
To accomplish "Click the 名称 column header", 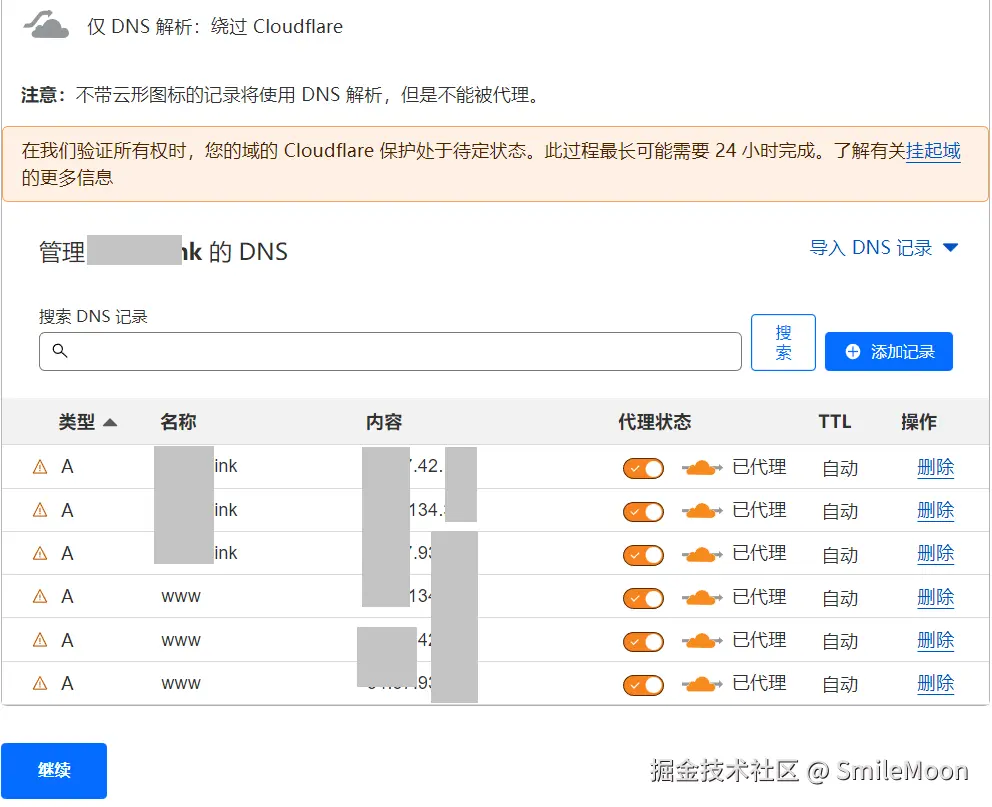I will 178,422.
